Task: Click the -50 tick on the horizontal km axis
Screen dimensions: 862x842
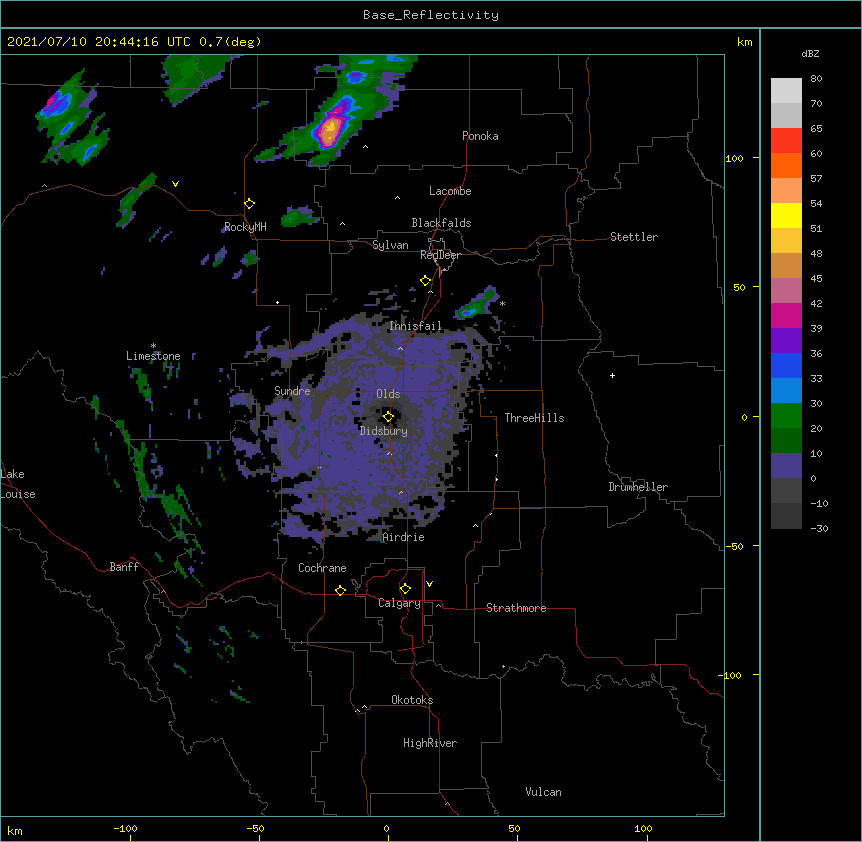Action: [255, 828]
